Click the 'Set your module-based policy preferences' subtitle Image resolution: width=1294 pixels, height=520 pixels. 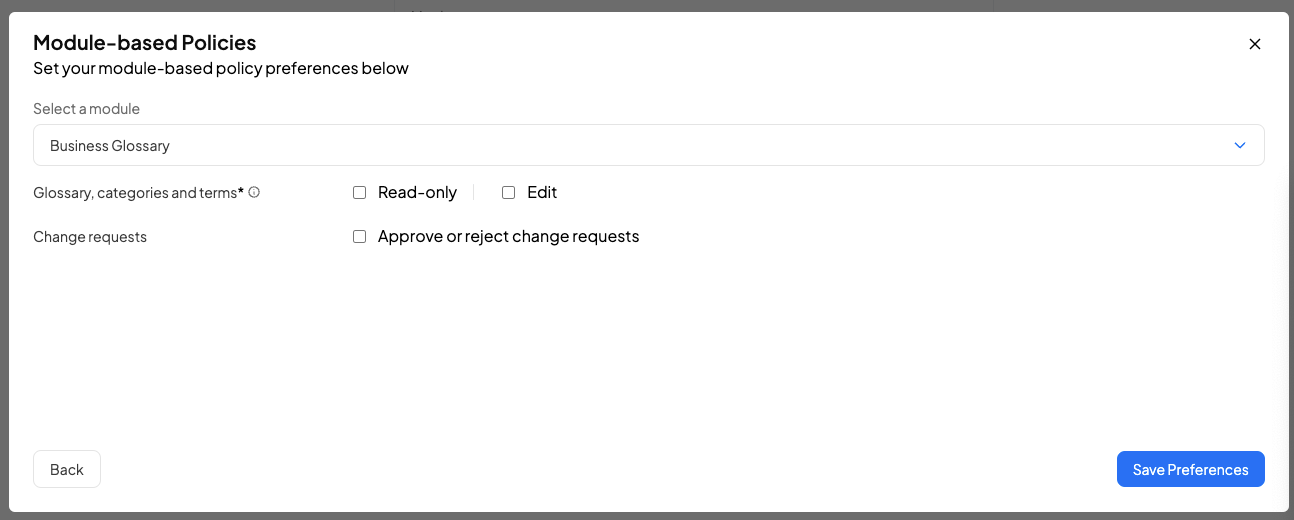[220, 68]
